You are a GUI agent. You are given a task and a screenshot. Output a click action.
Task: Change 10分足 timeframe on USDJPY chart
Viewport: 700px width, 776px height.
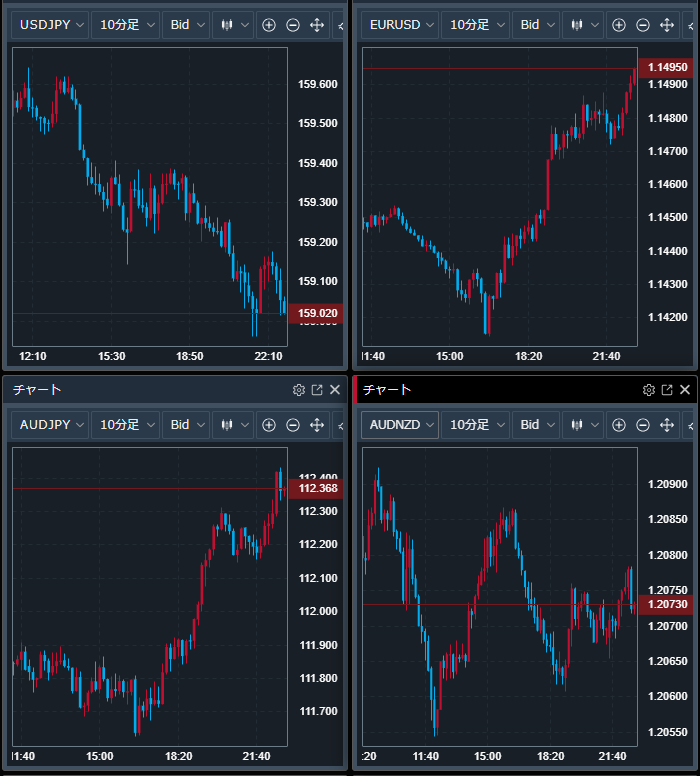(x=126, y=25)
